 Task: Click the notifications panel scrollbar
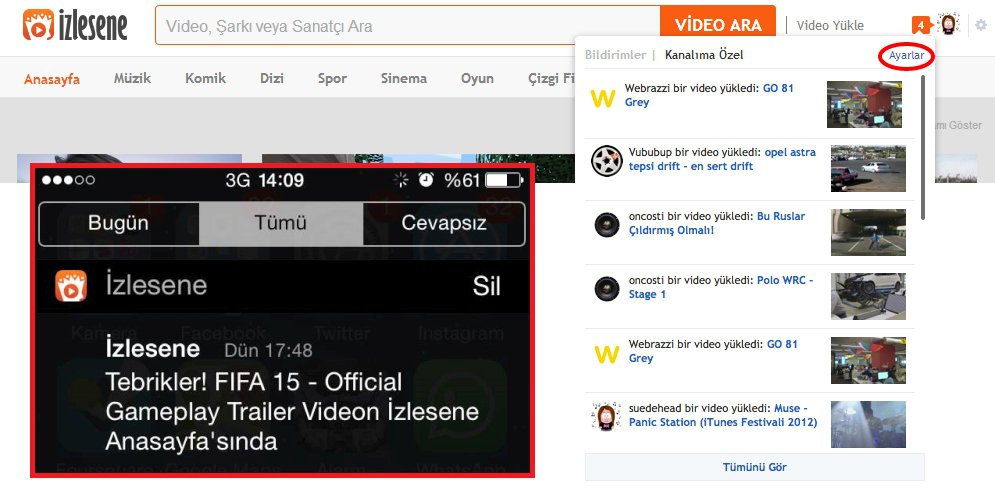point(923,147)
